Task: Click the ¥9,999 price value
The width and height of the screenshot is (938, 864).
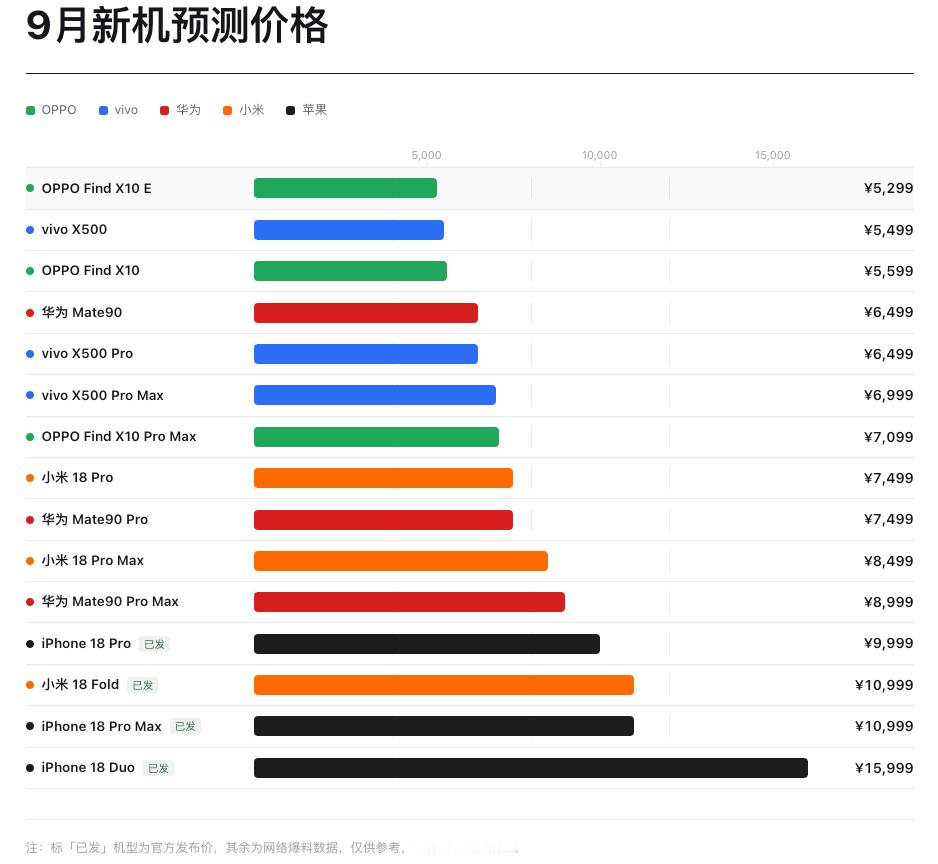Action: 888,643
